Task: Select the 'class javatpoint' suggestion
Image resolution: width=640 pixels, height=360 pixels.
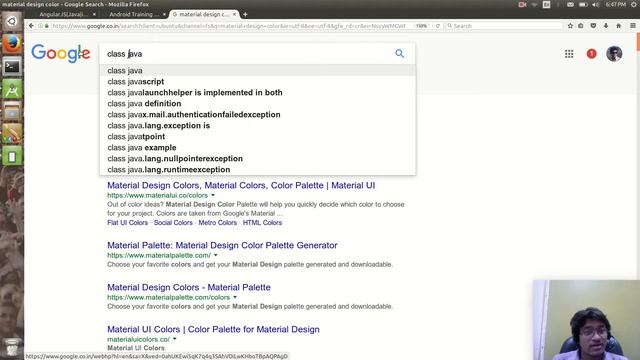Action: pos(258,137)
